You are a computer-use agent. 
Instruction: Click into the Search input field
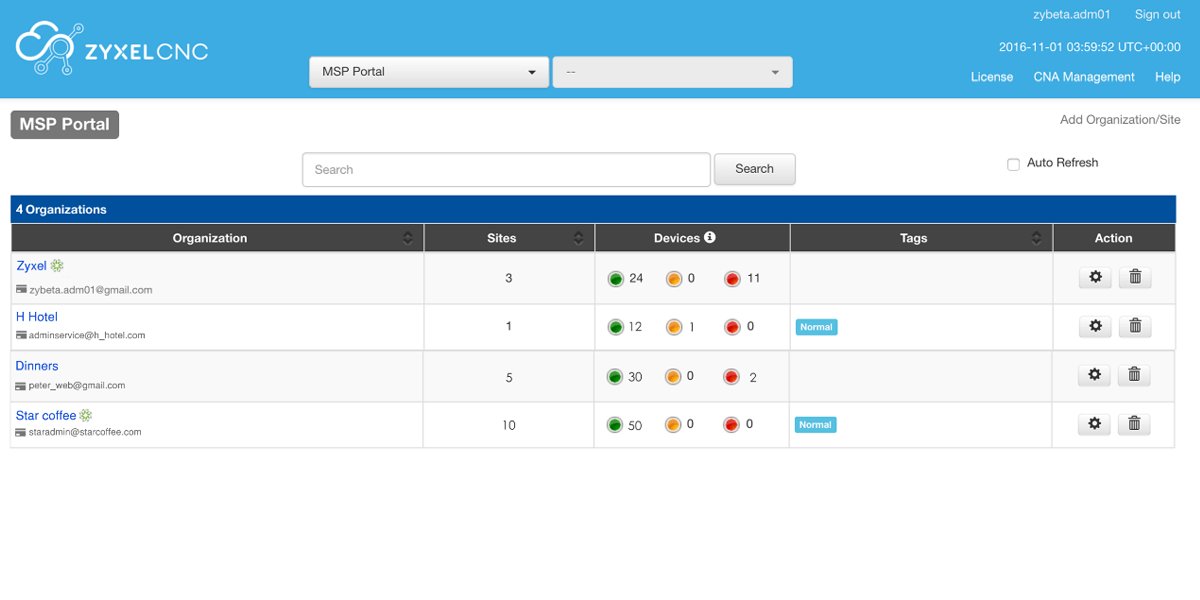coord(506,170)
